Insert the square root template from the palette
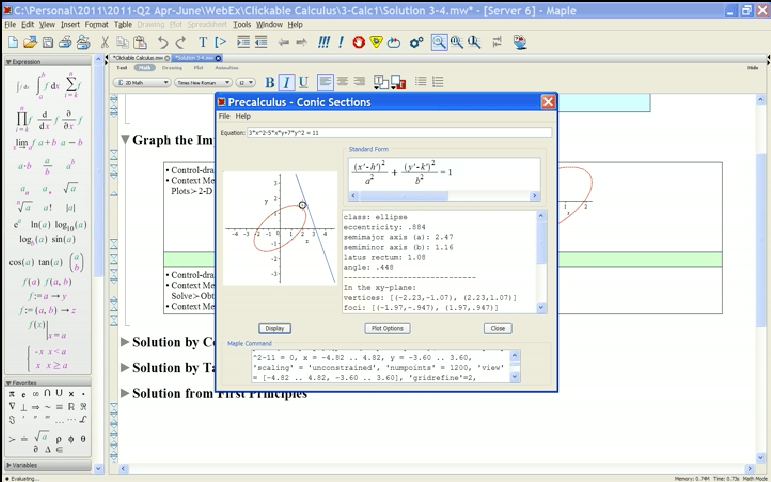 click(70, 188)
